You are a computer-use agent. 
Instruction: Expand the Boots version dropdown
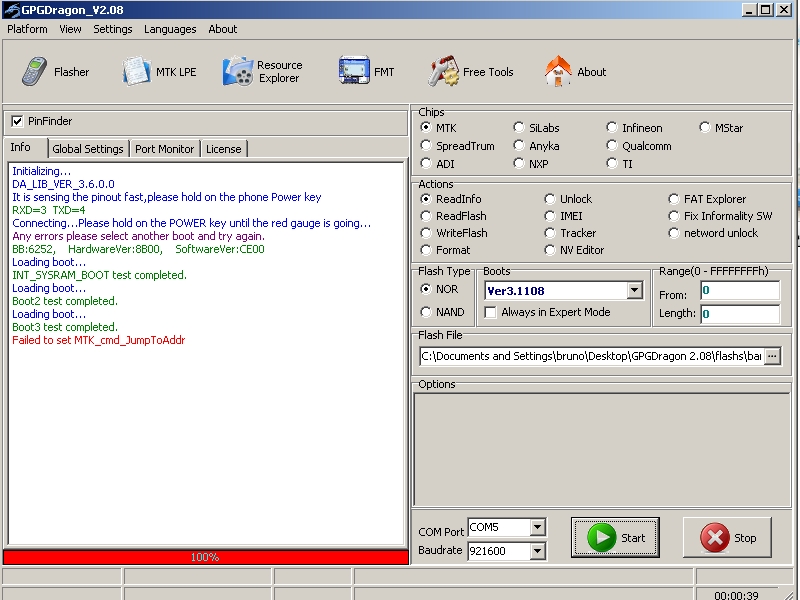(x=634, y=291)
